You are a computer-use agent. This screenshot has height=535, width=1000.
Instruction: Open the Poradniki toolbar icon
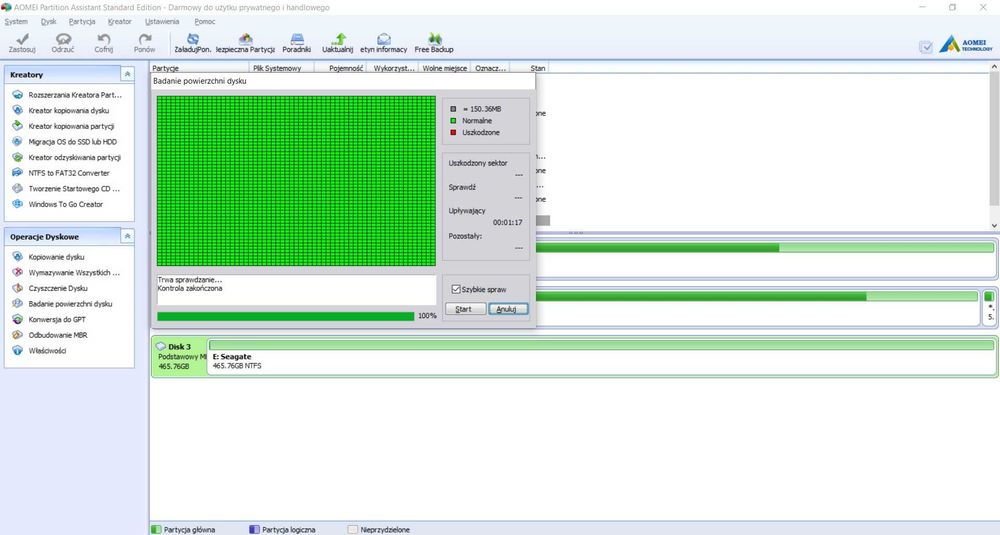click(297, 43)
